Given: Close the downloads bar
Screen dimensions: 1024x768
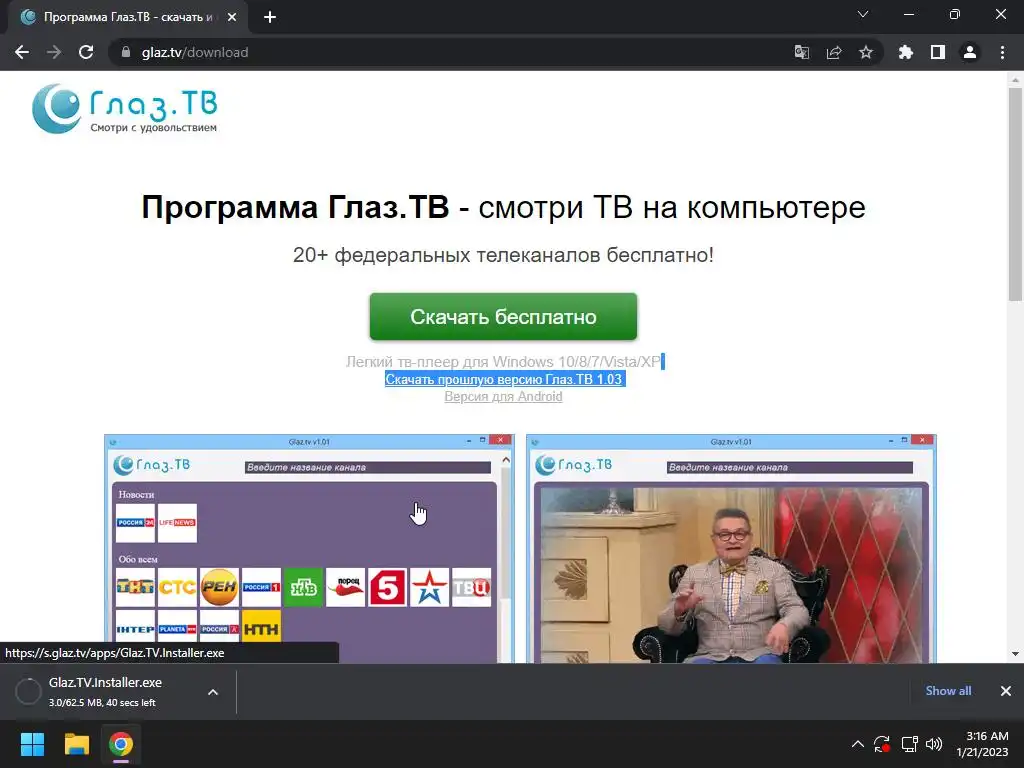Looking at the screenshot, I should pyautogui.click(x=1006, y=691).
